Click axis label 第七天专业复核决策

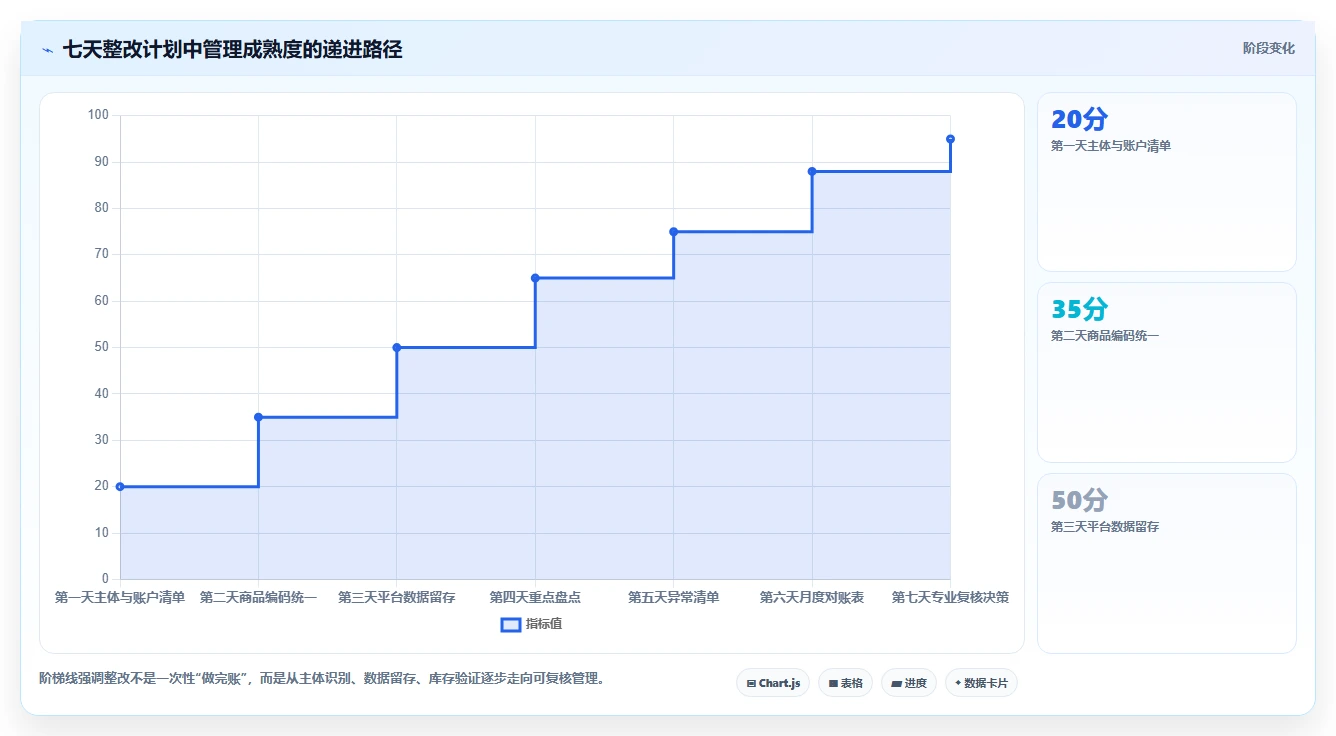(x=950, y=598)
